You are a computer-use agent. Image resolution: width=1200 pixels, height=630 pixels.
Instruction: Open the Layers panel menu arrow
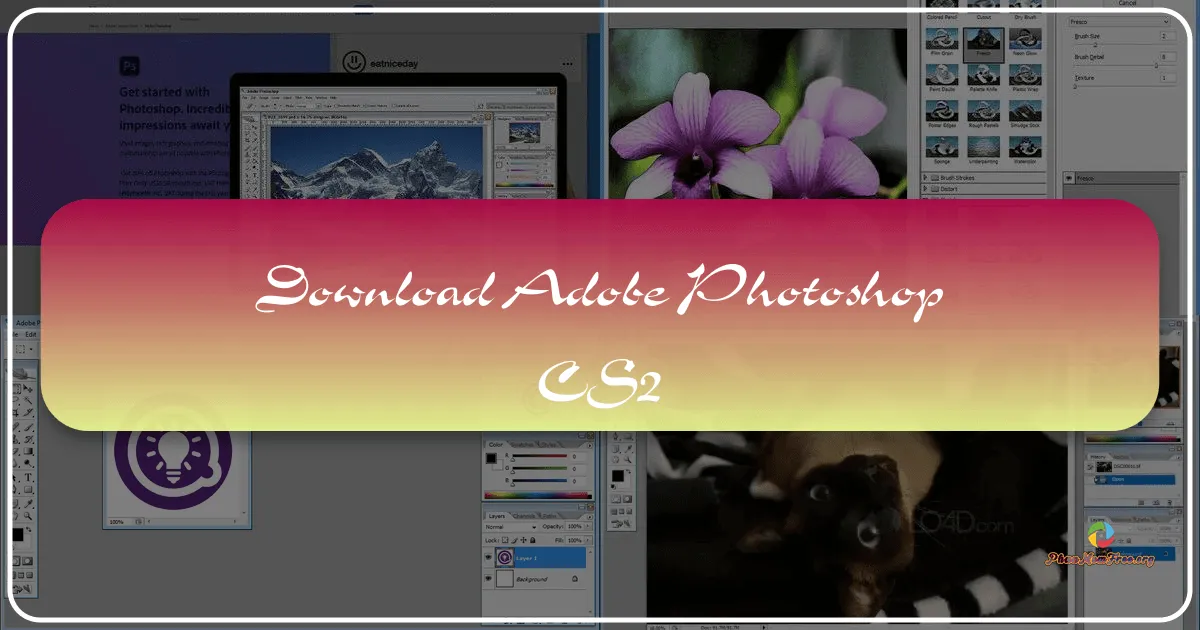[590, 517]
